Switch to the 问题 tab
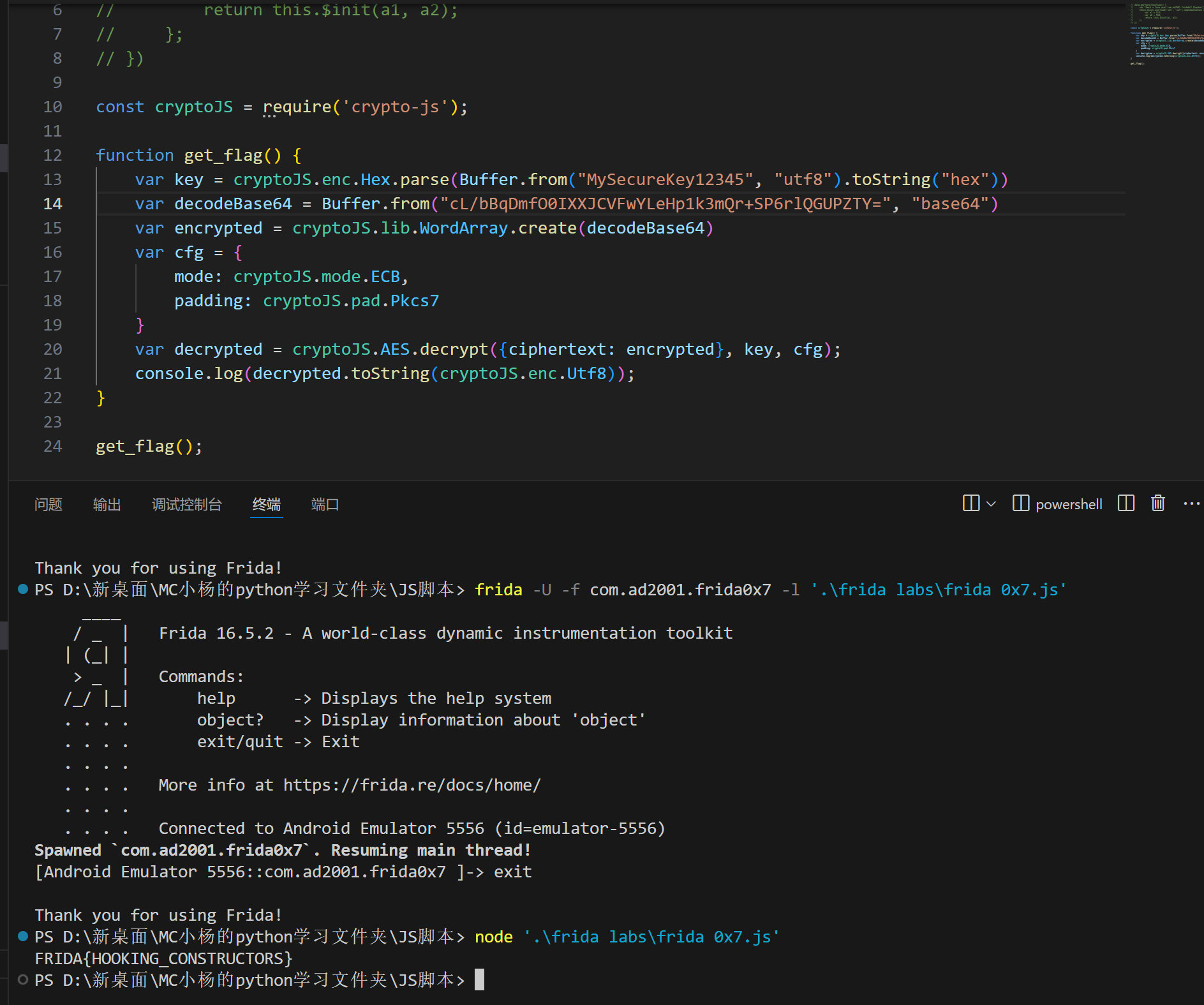The width and height of the screenshot is (1204, 1005). (x=48, y=505)
